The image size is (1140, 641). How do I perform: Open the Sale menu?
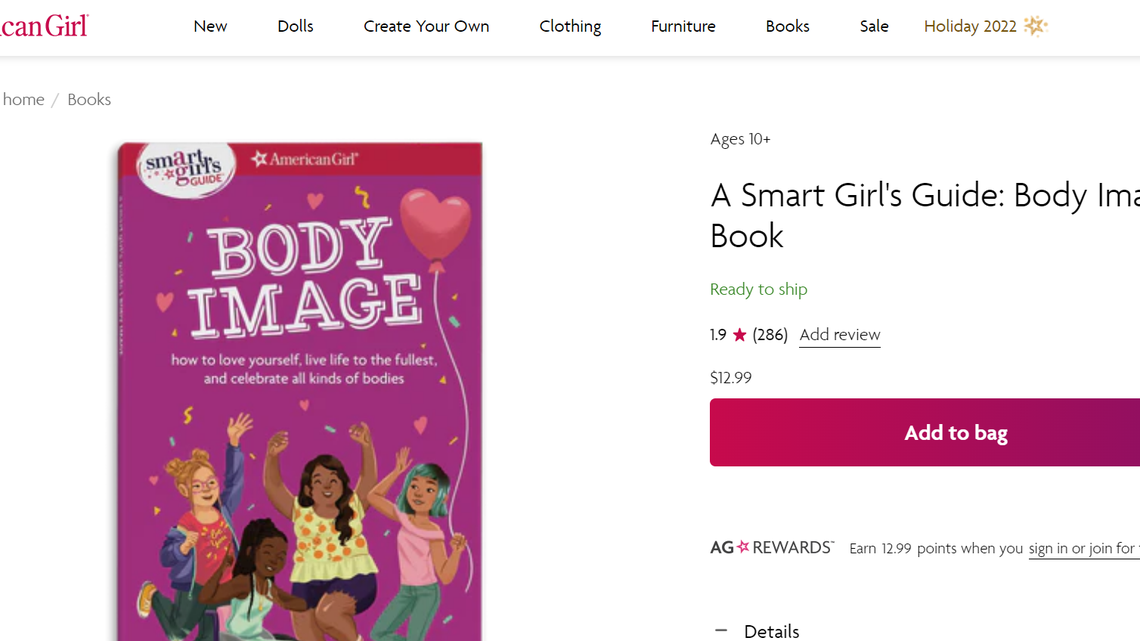[x=874, y=26]
